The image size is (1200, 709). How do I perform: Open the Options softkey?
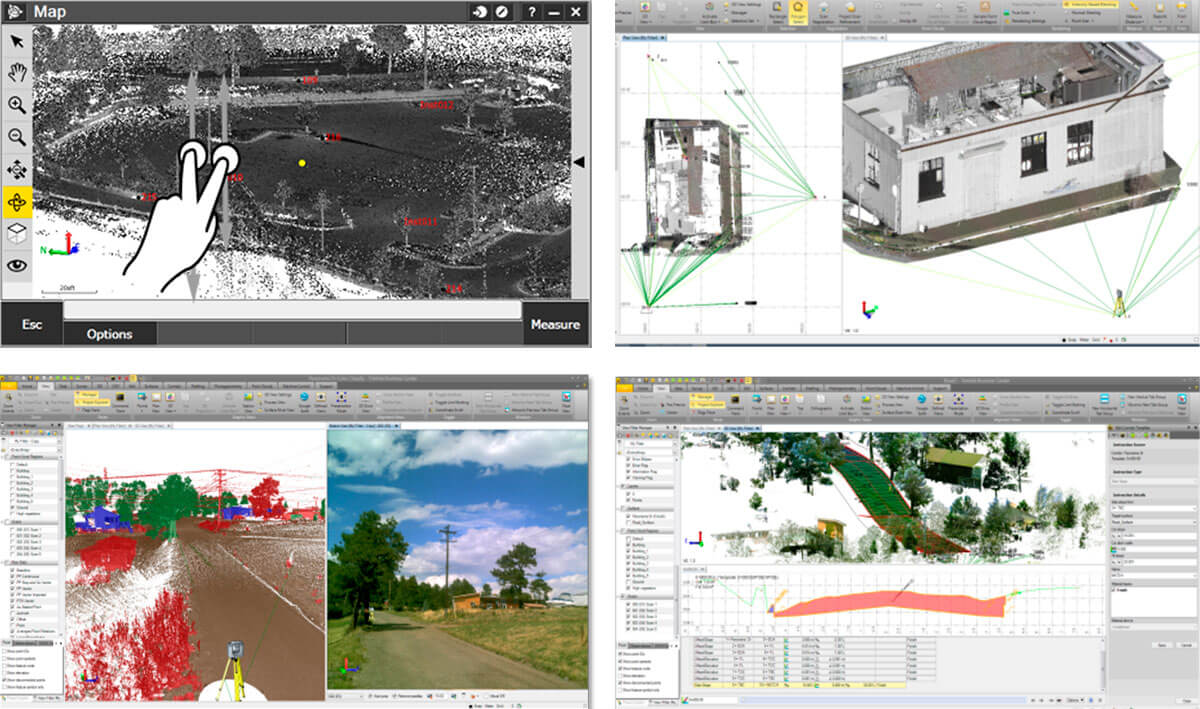pos(110,333)
